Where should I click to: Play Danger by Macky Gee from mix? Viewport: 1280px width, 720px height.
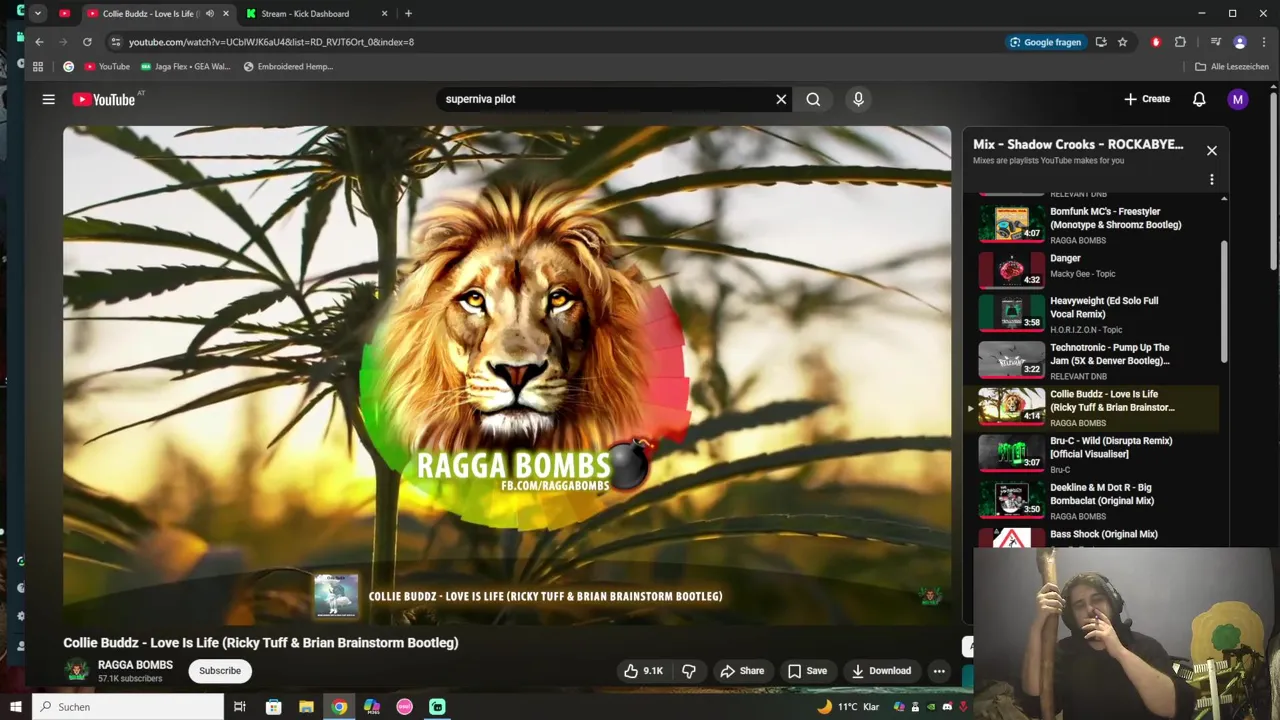[1097, 270]
